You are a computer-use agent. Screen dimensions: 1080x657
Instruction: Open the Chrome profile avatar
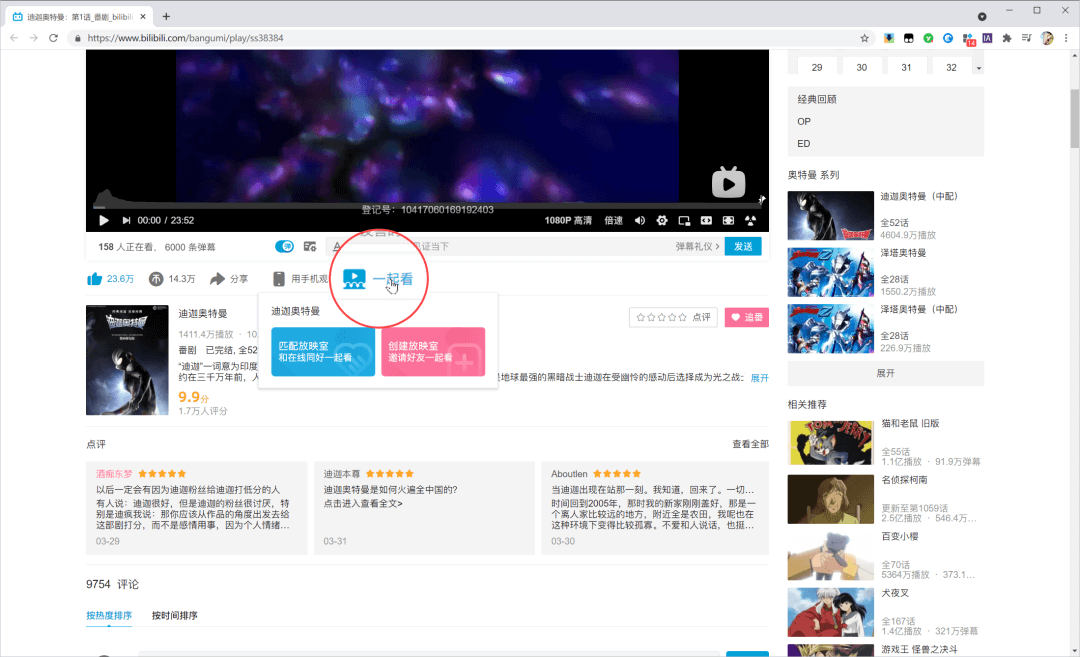point(1047,38)
